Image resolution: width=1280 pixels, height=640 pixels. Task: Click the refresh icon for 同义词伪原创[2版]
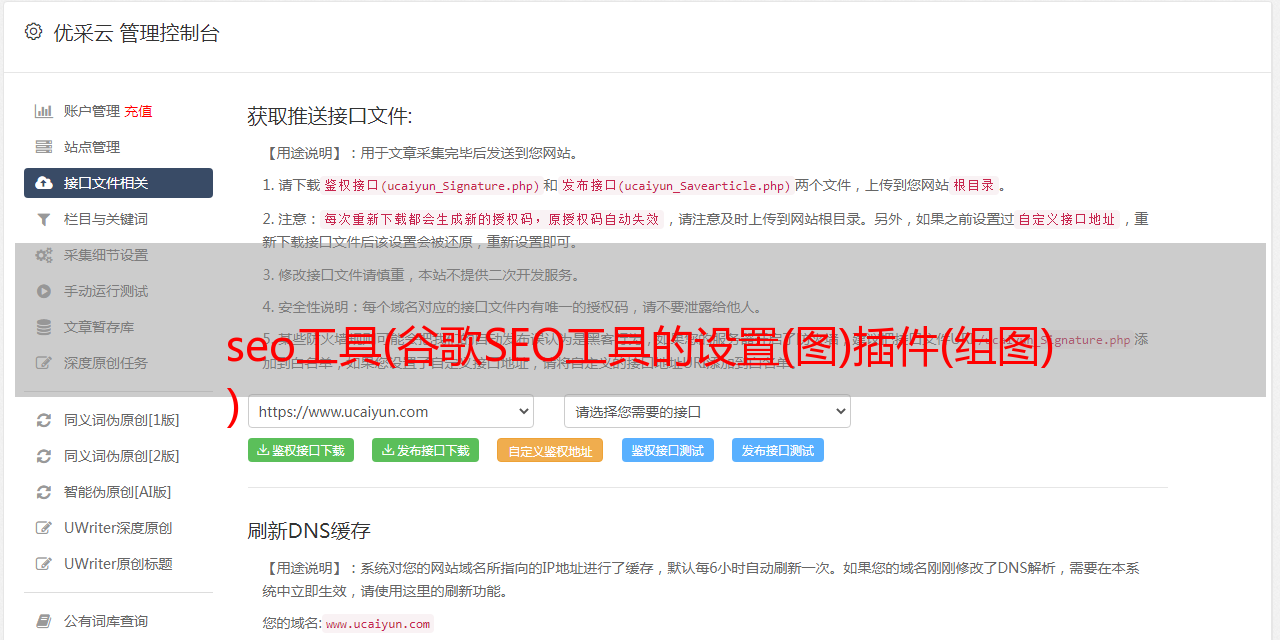pyautogui.click(x=44, y=456)
